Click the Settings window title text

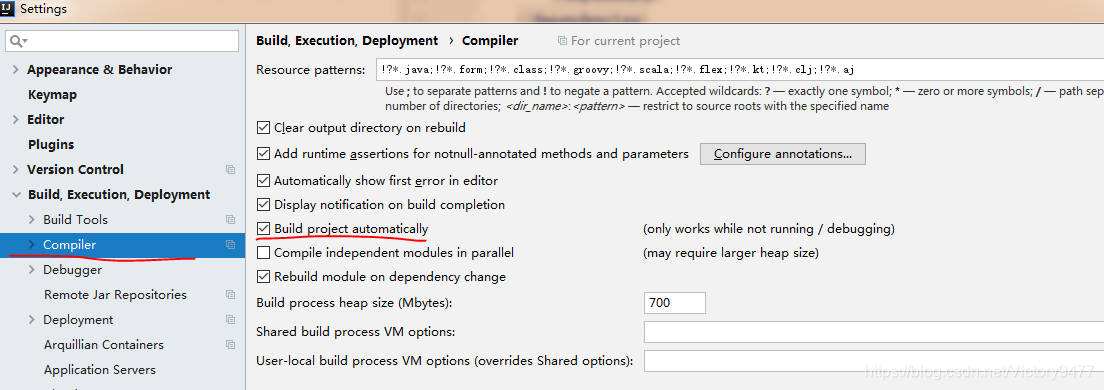44,9
